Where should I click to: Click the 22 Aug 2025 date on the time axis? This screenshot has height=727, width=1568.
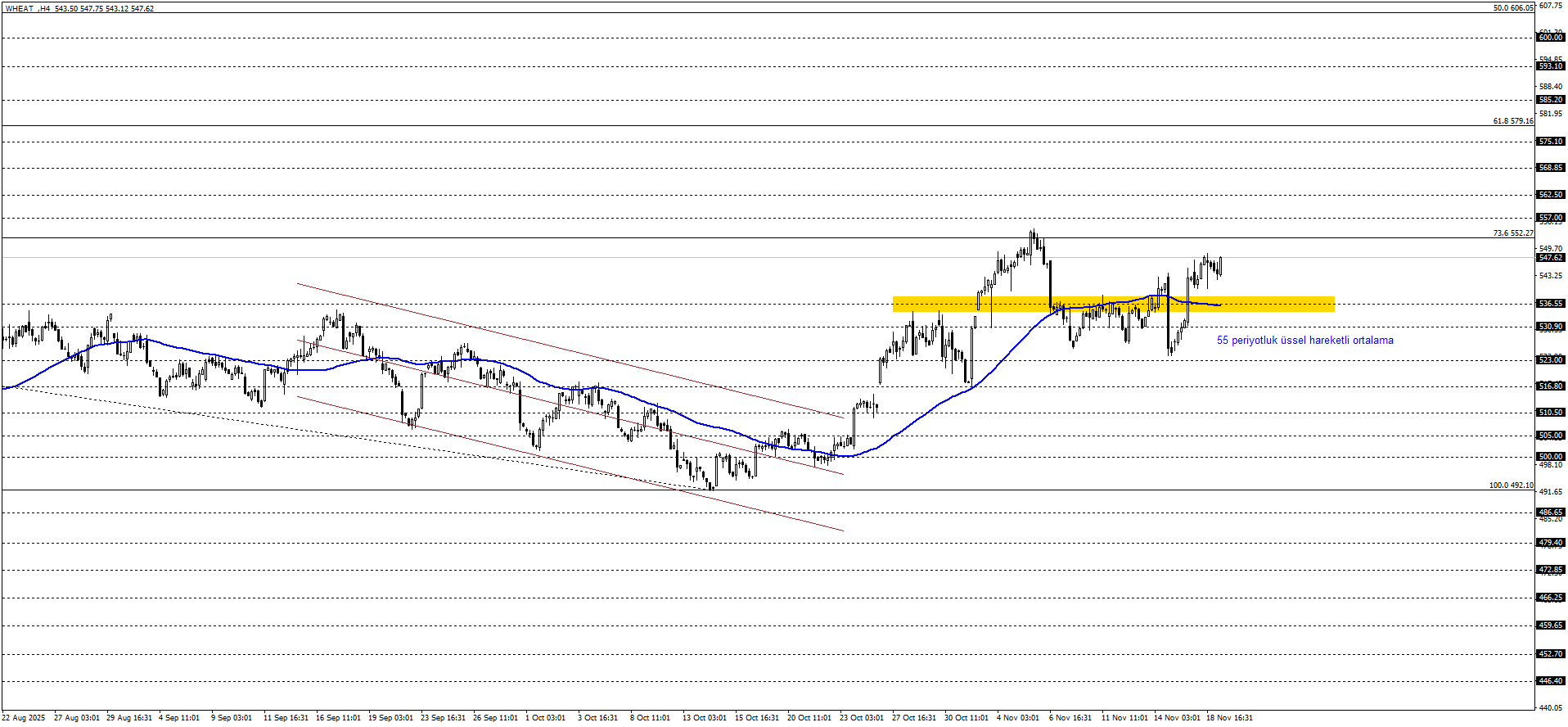click(x=24, y=718)
